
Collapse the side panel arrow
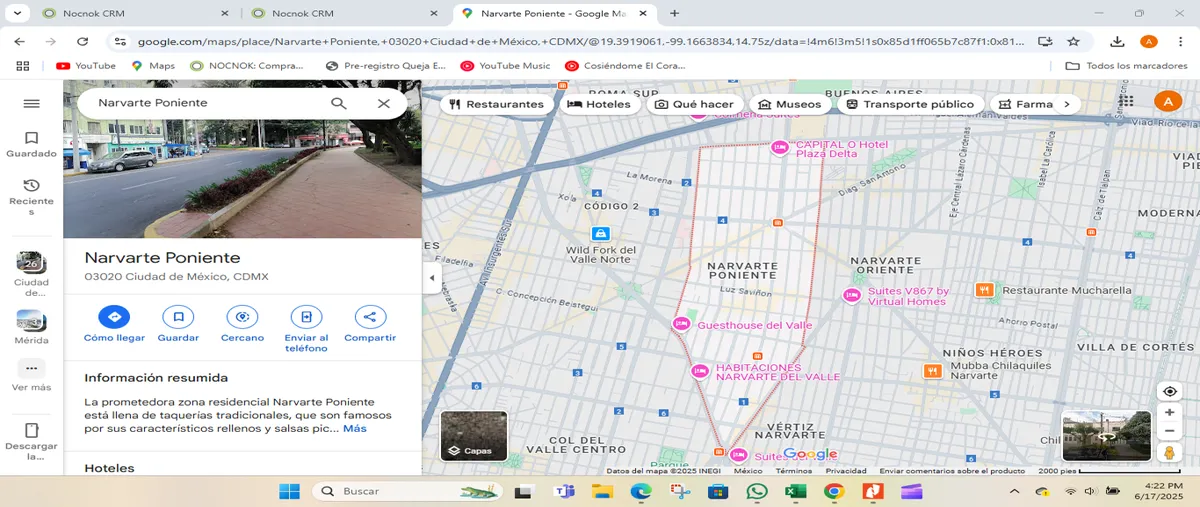point(432,278)
